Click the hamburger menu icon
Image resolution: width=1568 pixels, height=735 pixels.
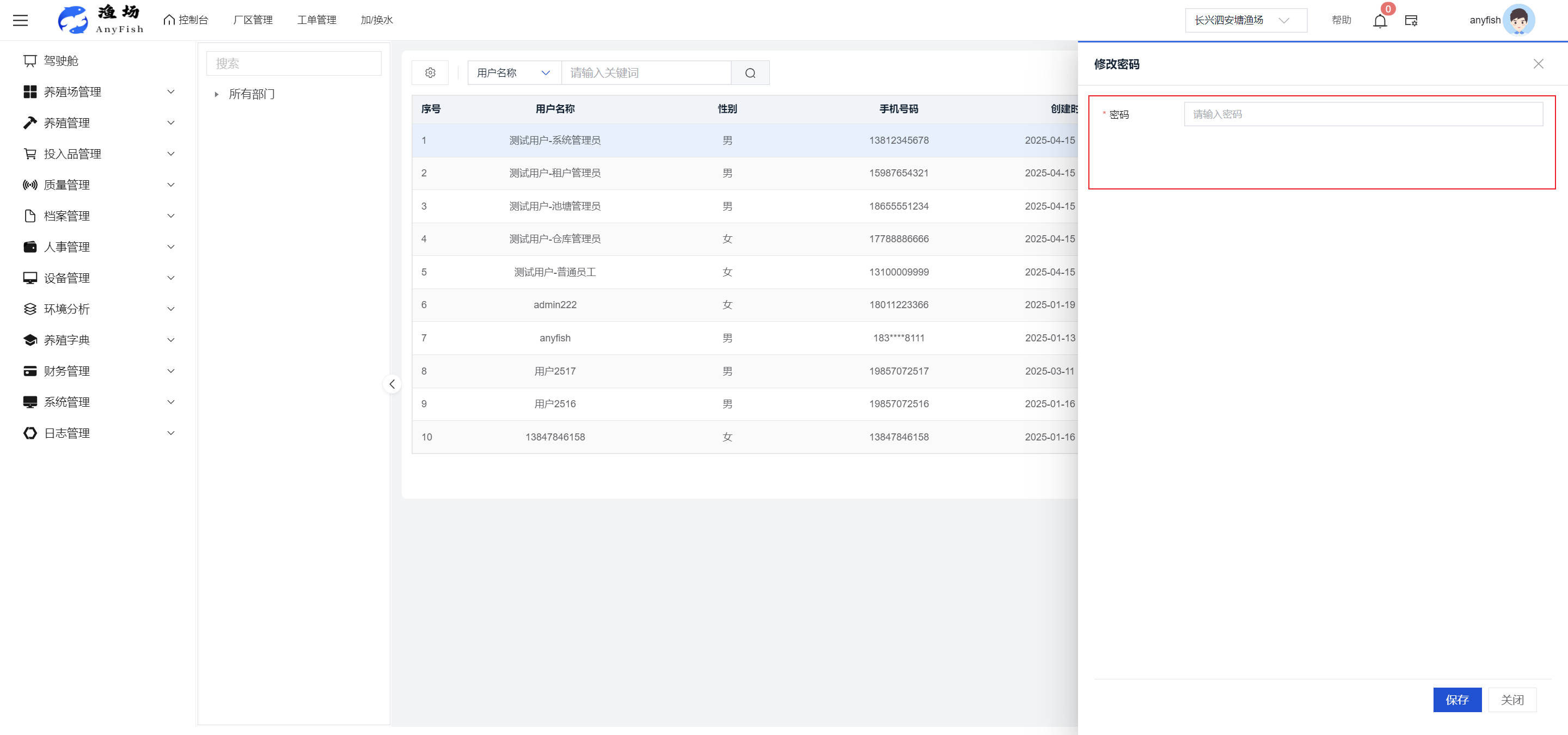click(21, 20)
